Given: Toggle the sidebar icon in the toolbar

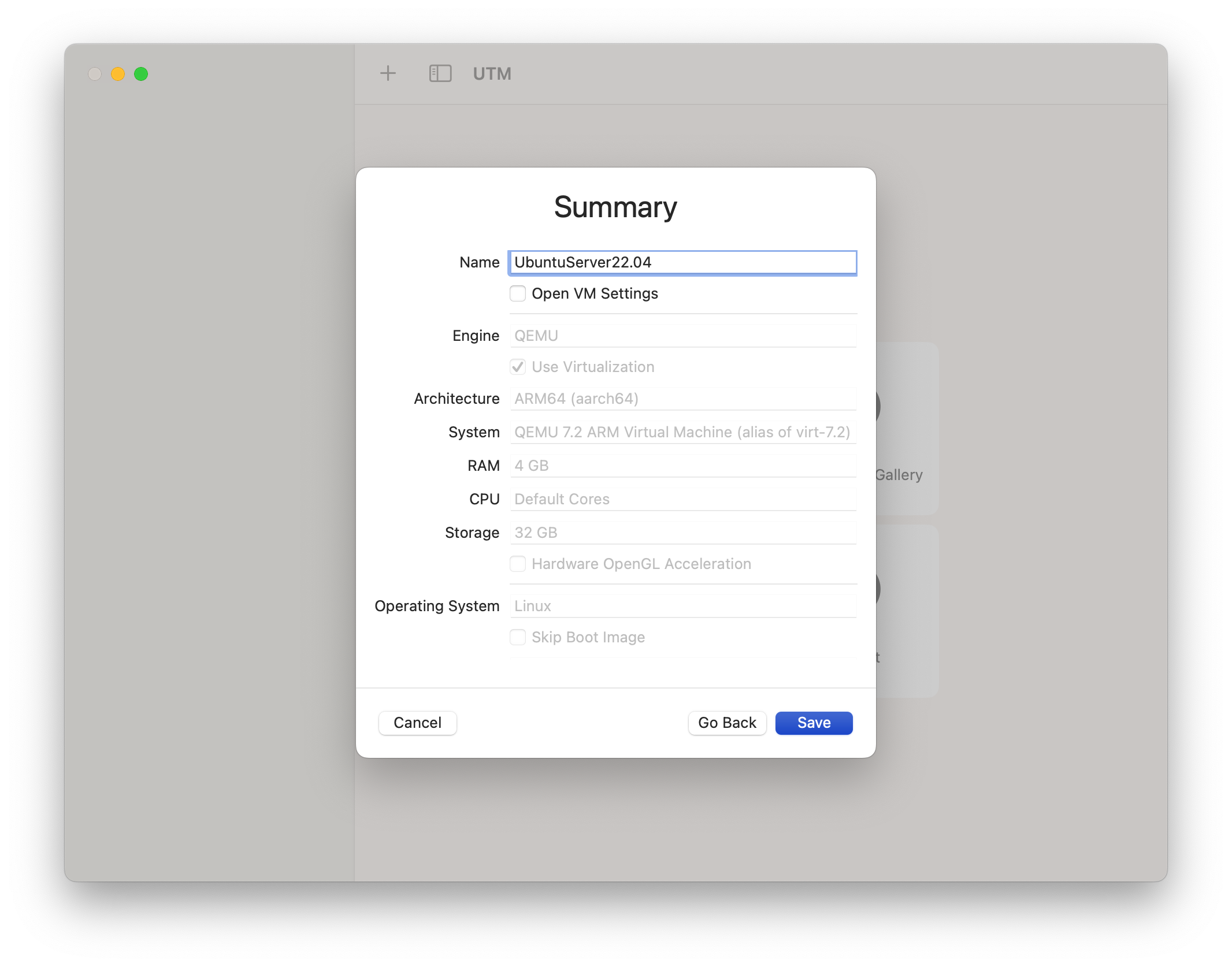Looking at the screenshot, I should tap(440, 73).
